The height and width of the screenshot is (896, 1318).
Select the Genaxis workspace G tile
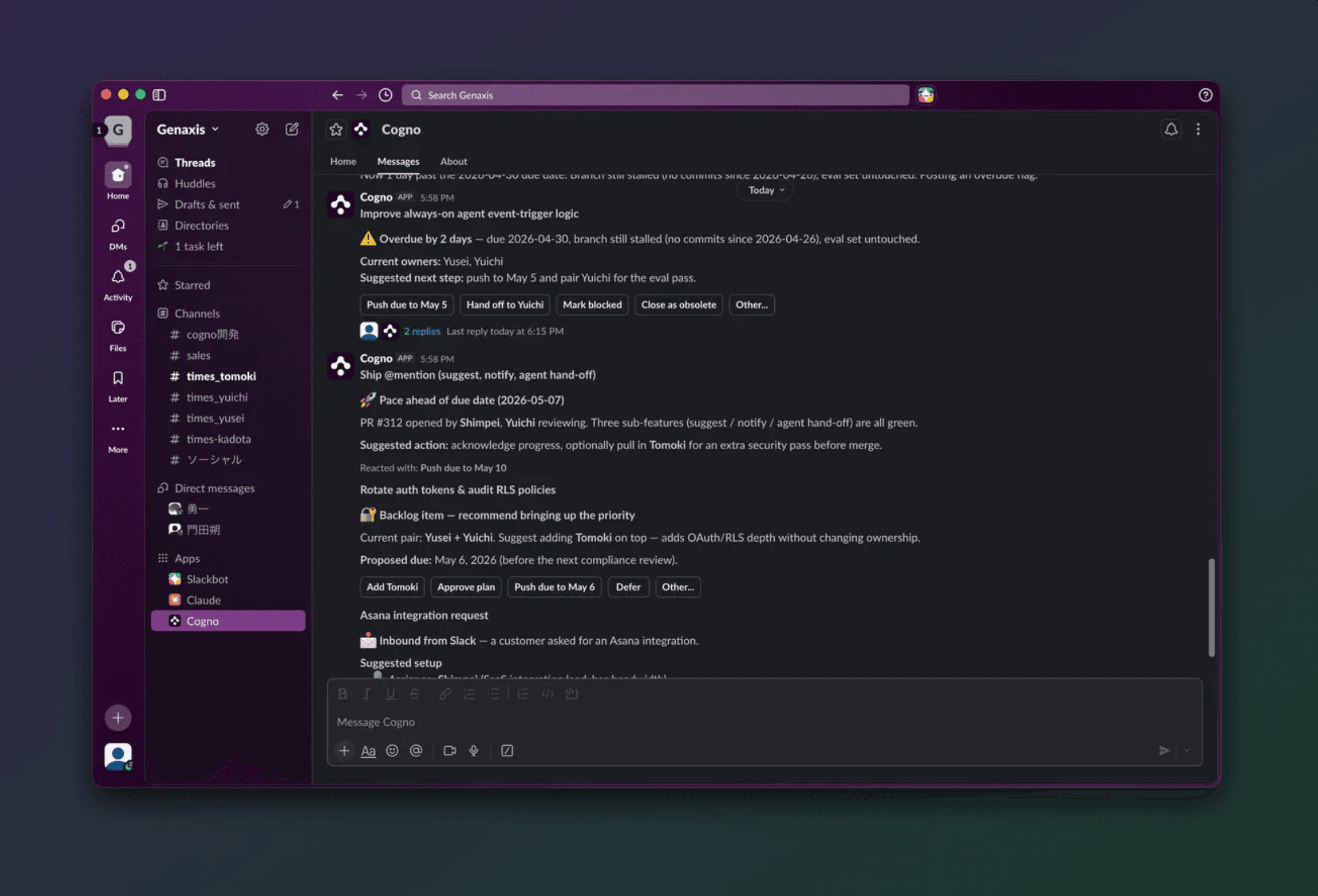coord(118,130)
